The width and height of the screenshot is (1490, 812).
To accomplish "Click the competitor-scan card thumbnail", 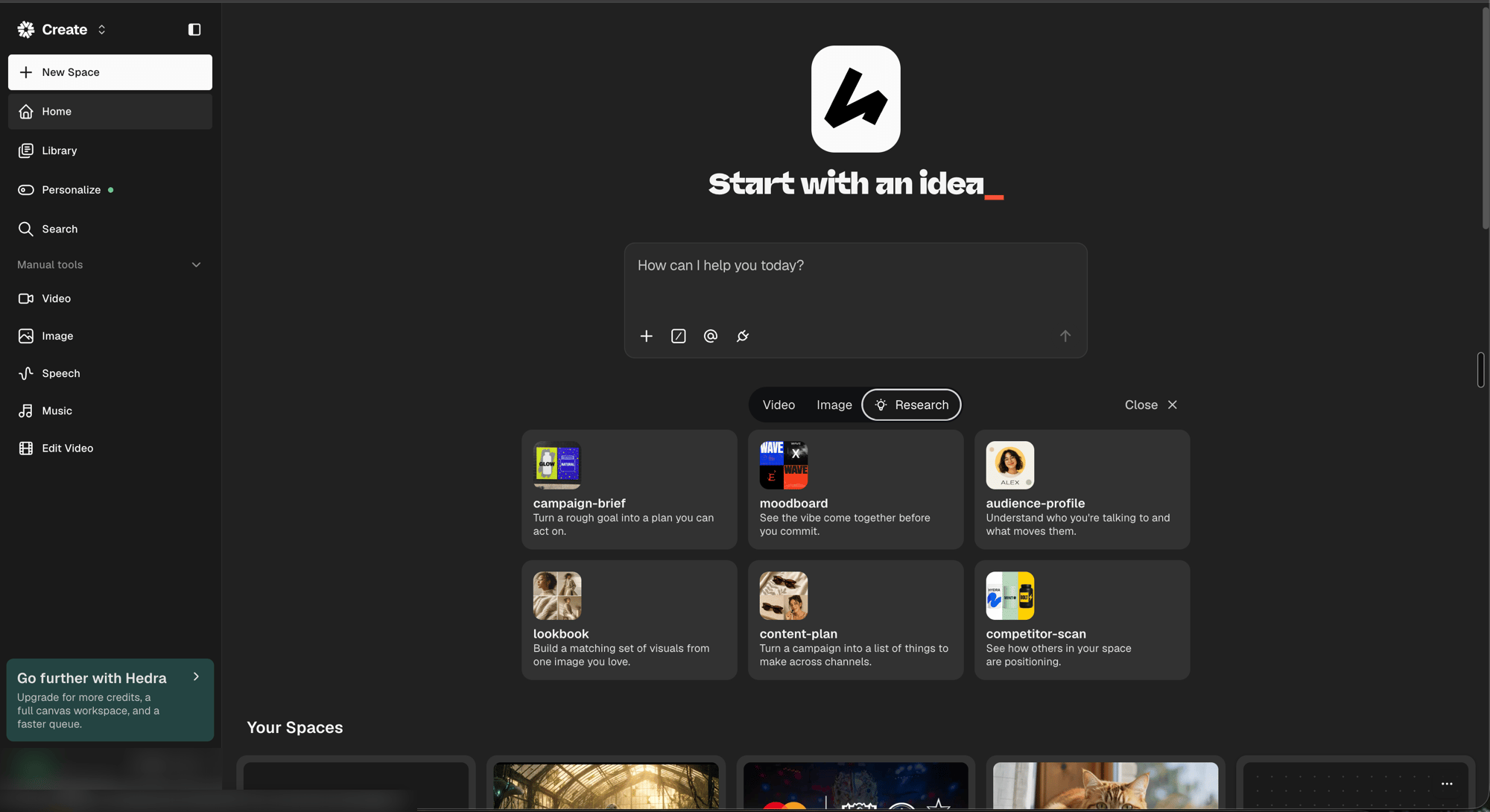I will 1010,595.
